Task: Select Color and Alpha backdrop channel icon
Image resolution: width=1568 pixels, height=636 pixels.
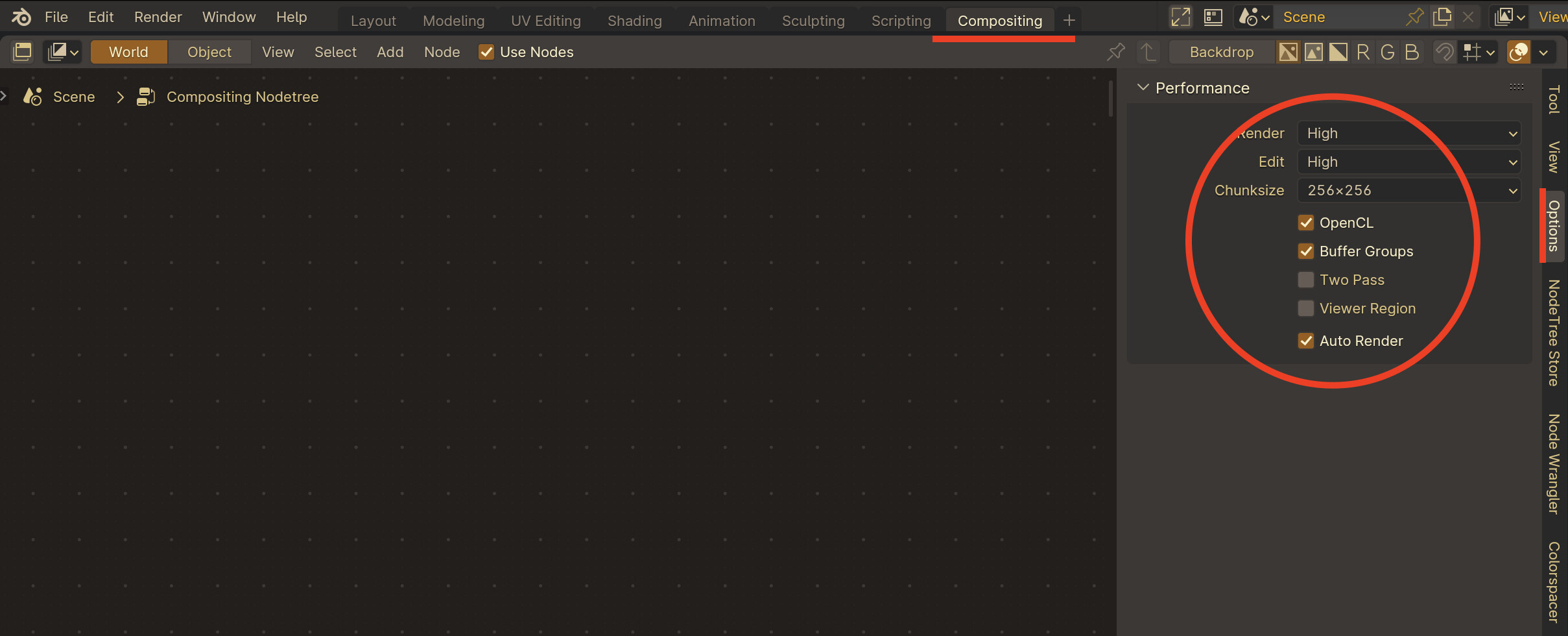Action: pyautogui.click(x=1289, y=52)
